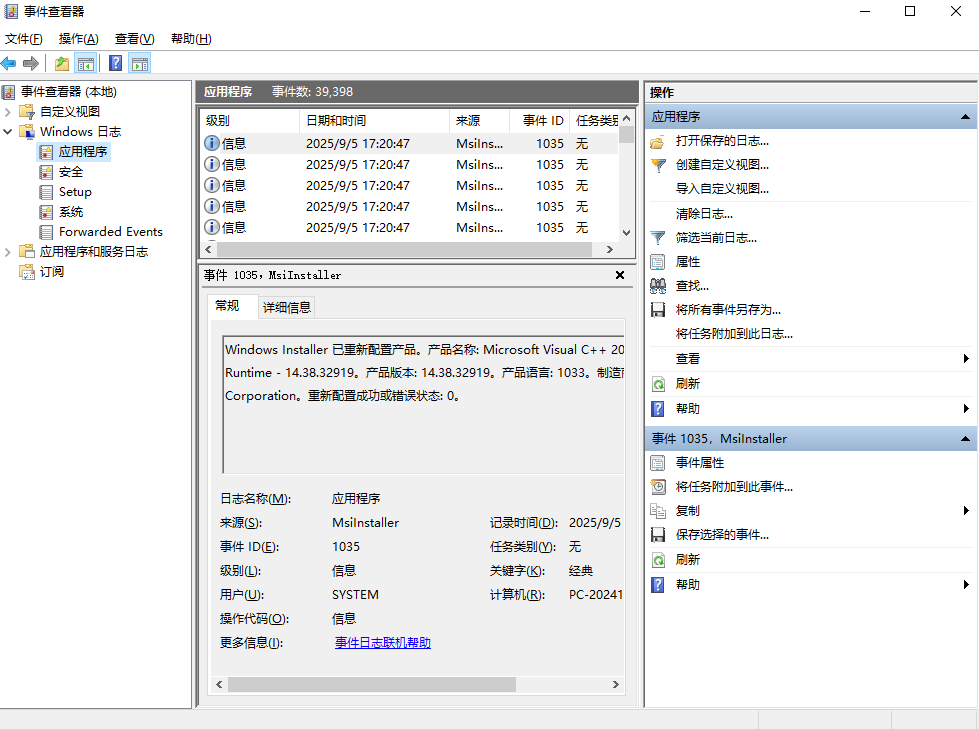This screenshot has width=979, height=729.
Task: Expand the 自定义视图 tree node
Action: pos(7,112)
